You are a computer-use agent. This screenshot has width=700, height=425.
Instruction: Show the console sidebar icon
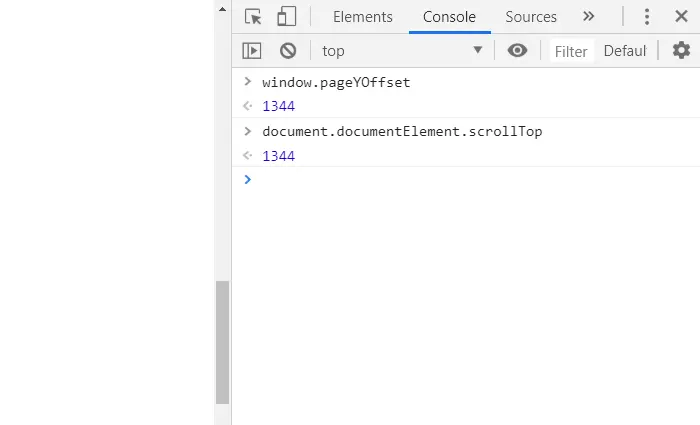(x=252, y=51)
